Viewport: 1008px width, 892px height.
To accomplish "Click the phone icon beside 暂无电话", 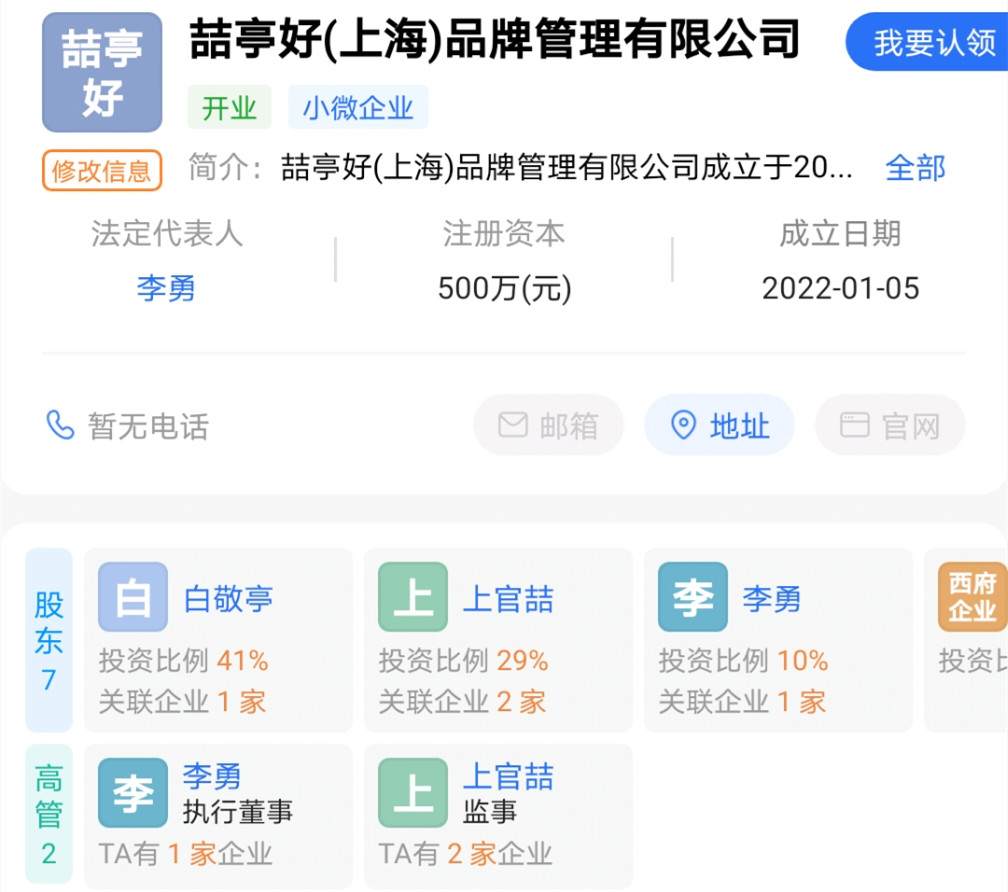I will point(62,425).
